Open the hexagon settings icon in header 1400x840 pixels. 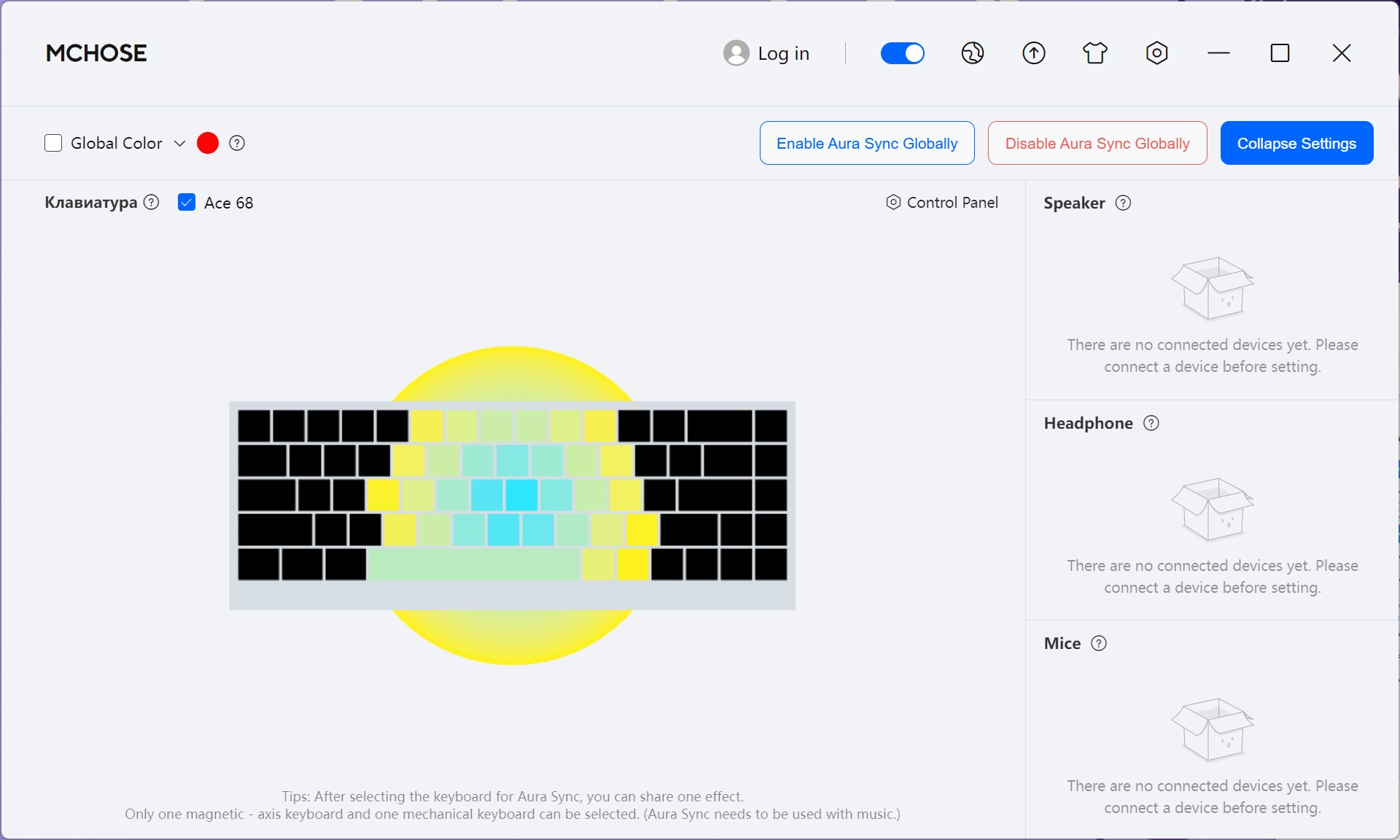(x=1157, y=53)
